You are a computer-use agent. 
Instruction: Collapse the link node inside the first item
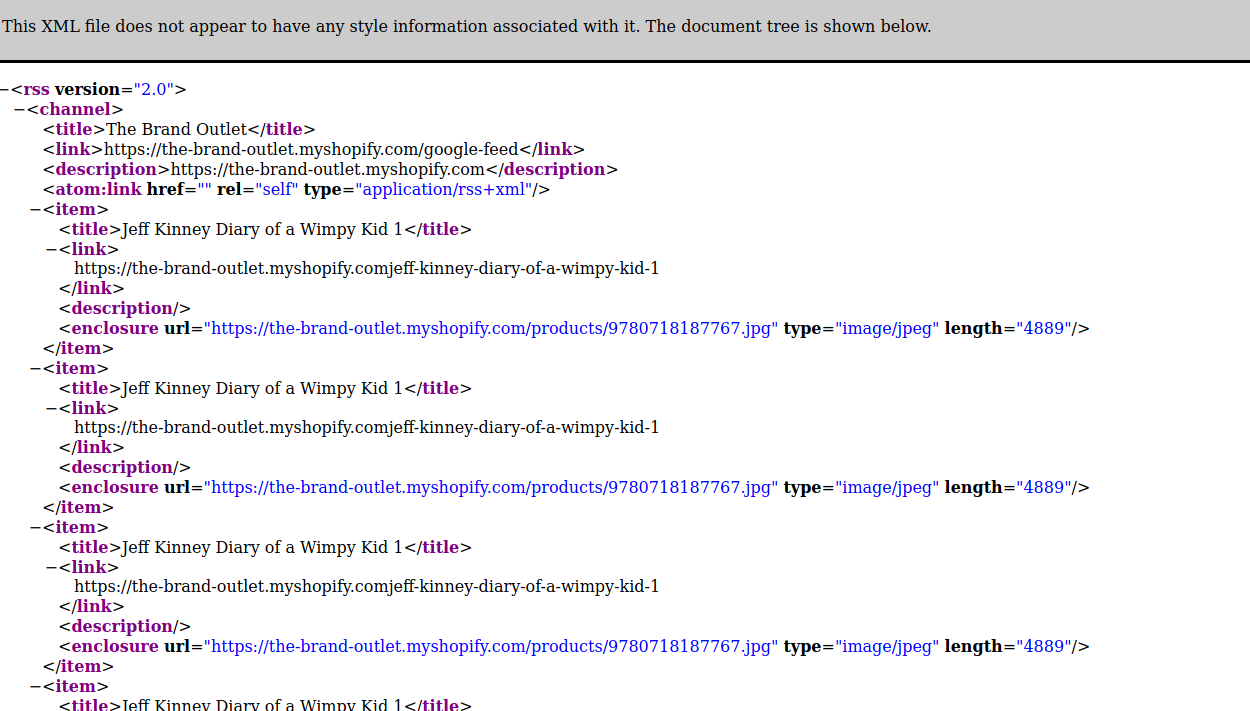[x=52, y=250]
